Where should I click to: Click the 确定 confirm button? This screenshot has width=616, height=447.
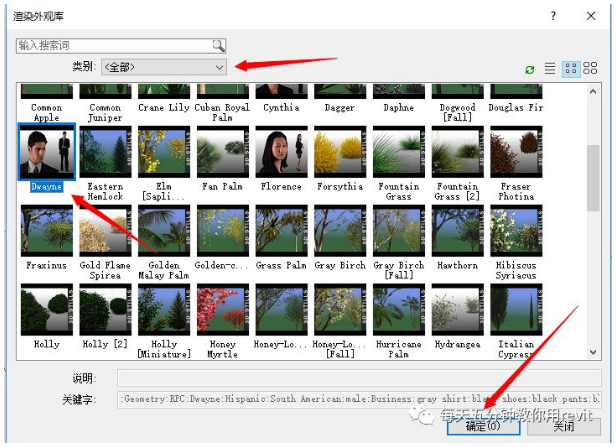click(x=483, y=426)
